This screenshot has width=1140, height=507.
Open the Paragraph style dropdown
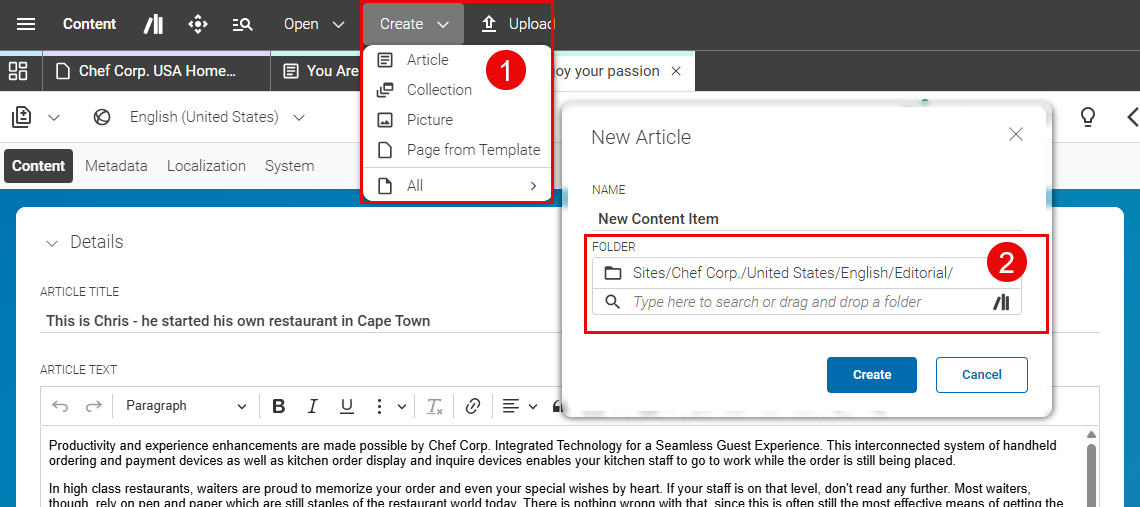click(186, 406)
